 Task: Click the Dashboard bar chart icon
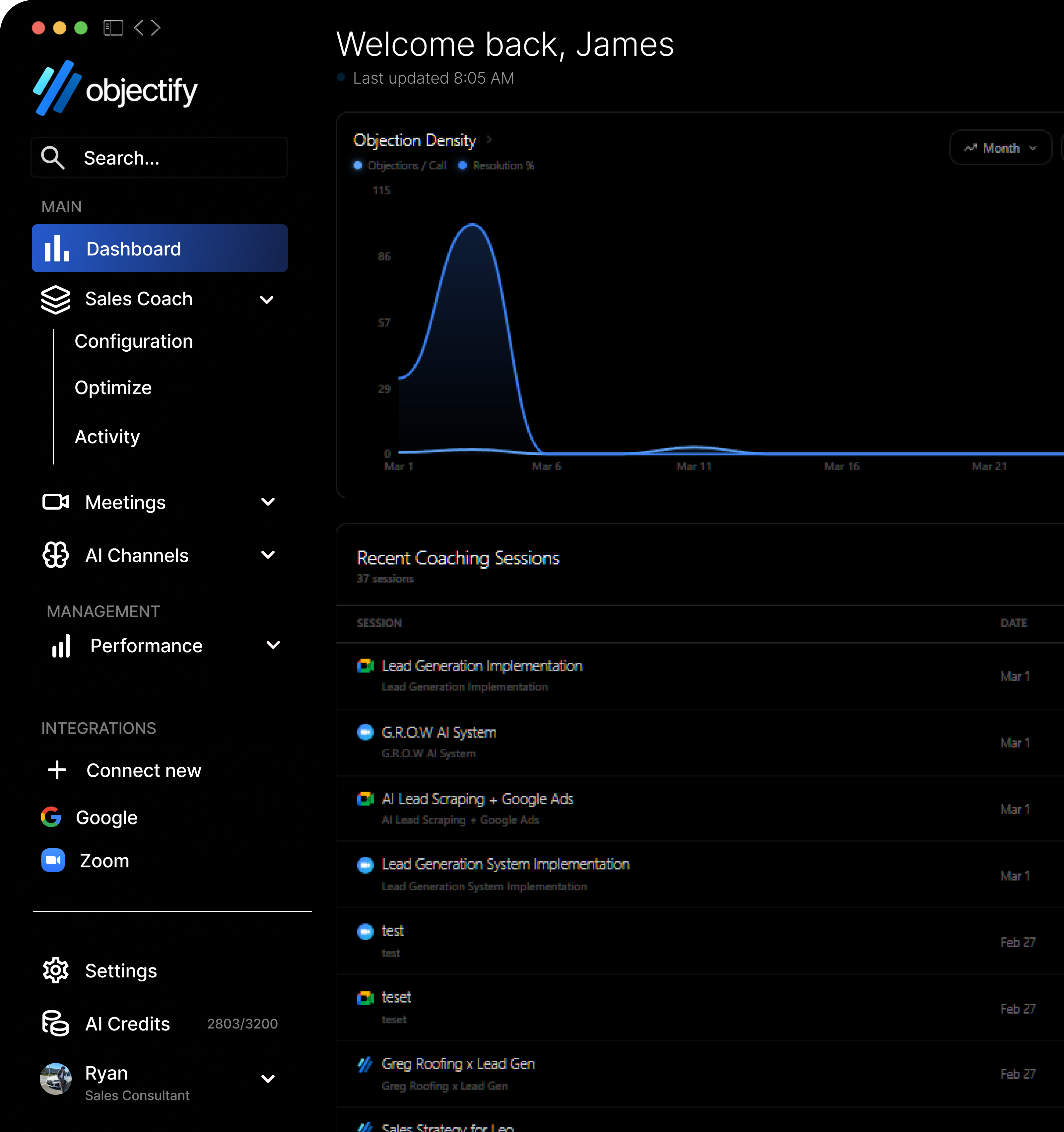point(57,248)
